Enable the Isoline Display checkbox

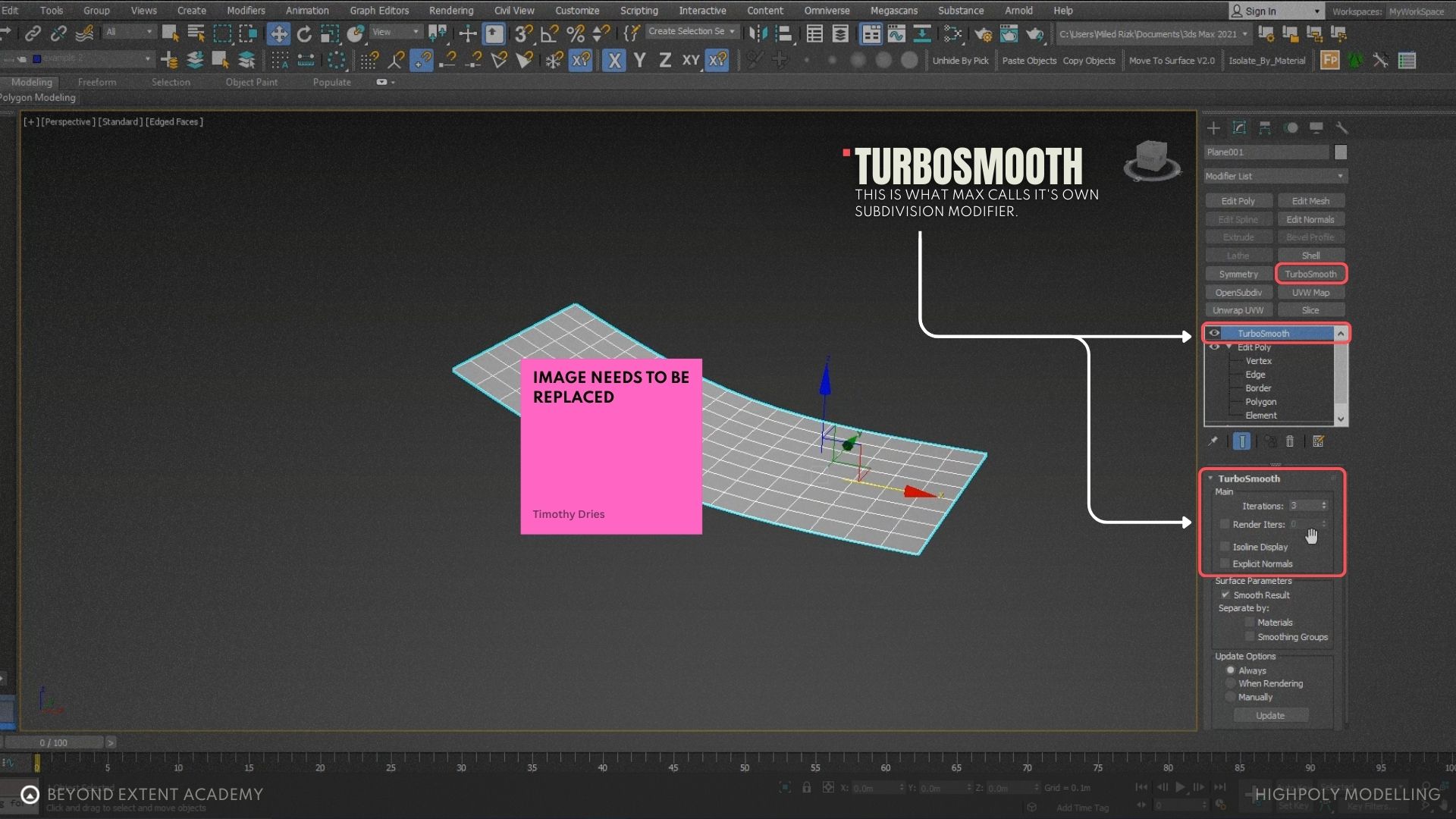pos(1224,547)
